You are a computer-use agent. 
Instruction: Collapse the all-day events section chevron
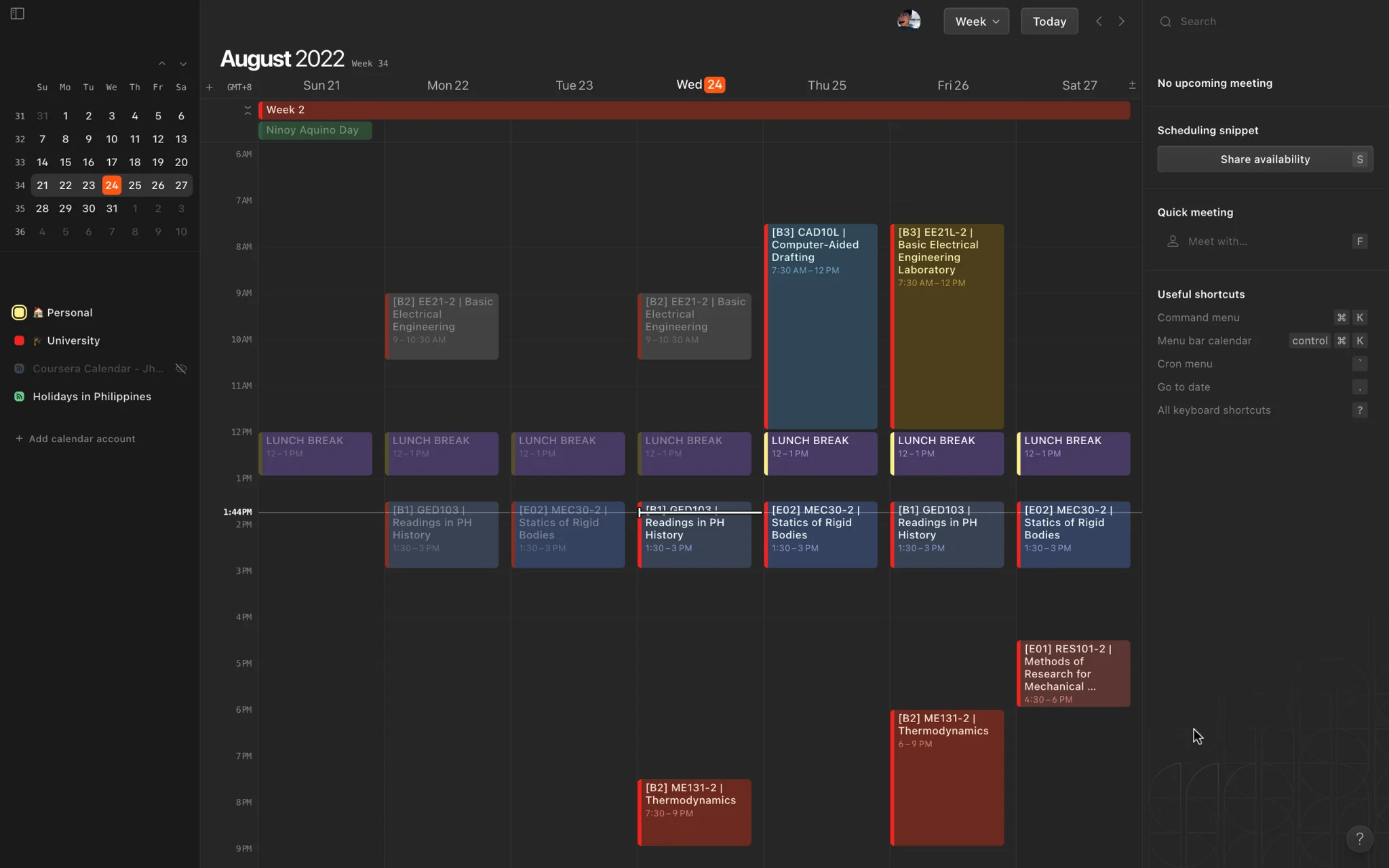tap(248, 110)
